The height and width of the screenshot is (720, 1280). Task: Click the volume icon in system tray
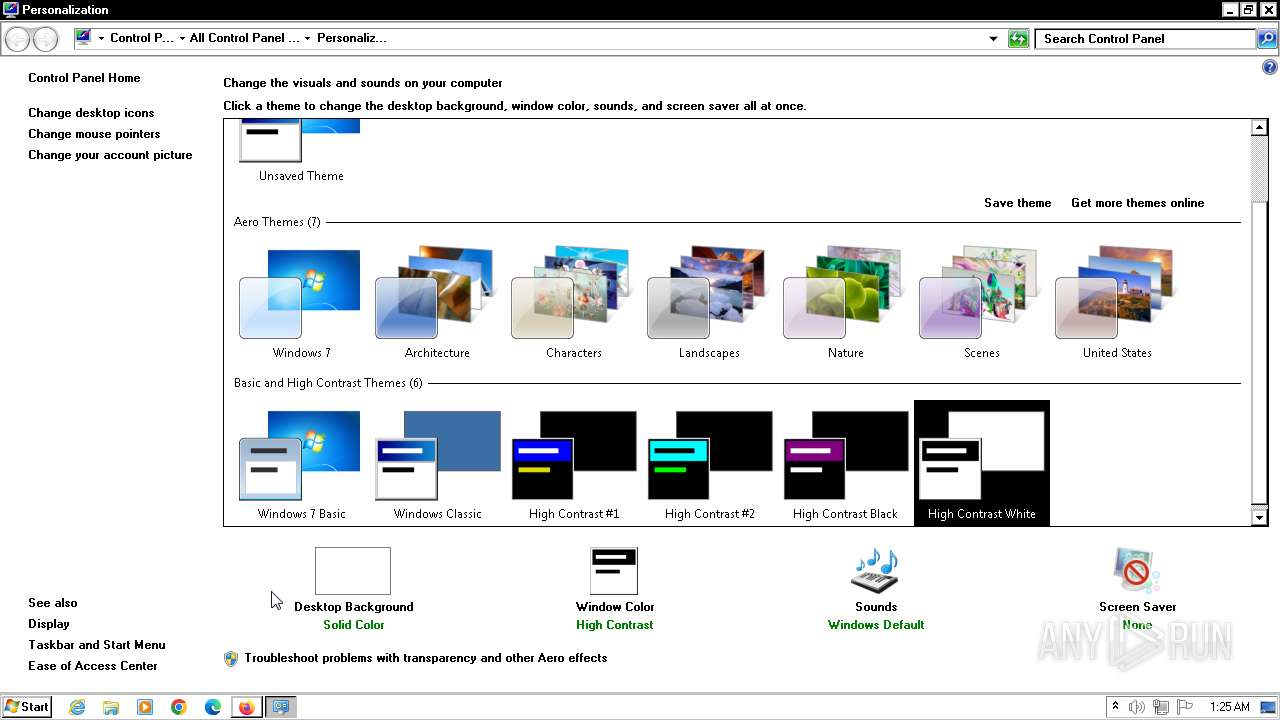[1137, 707]
